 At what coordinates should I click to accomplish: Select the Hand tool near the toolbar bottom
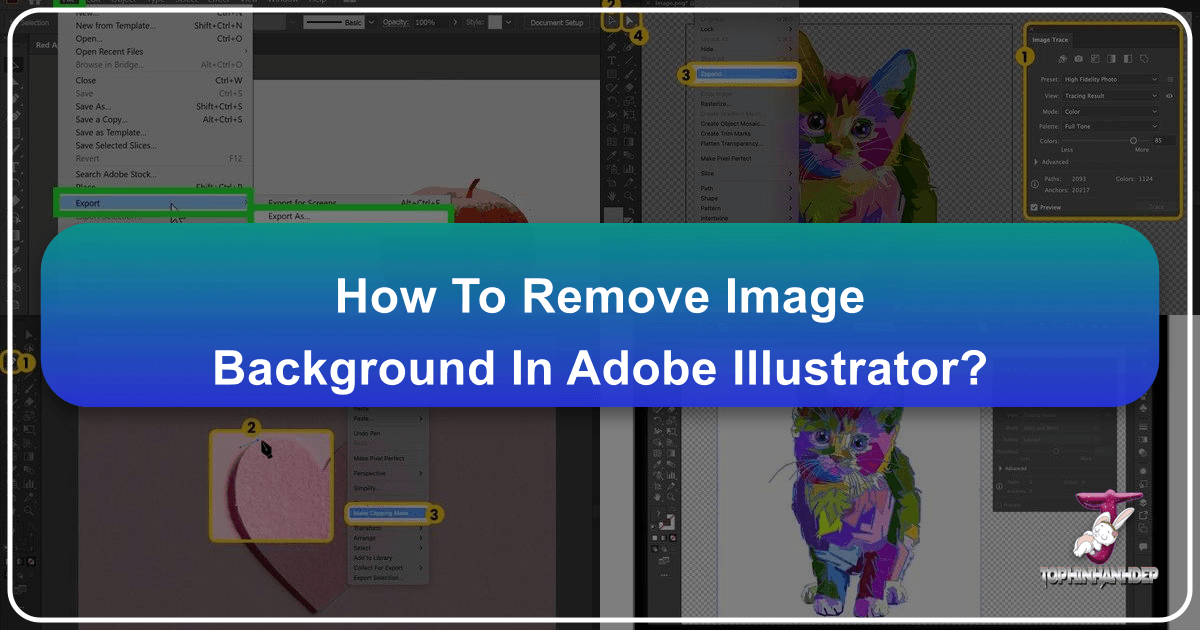[611, 195]
